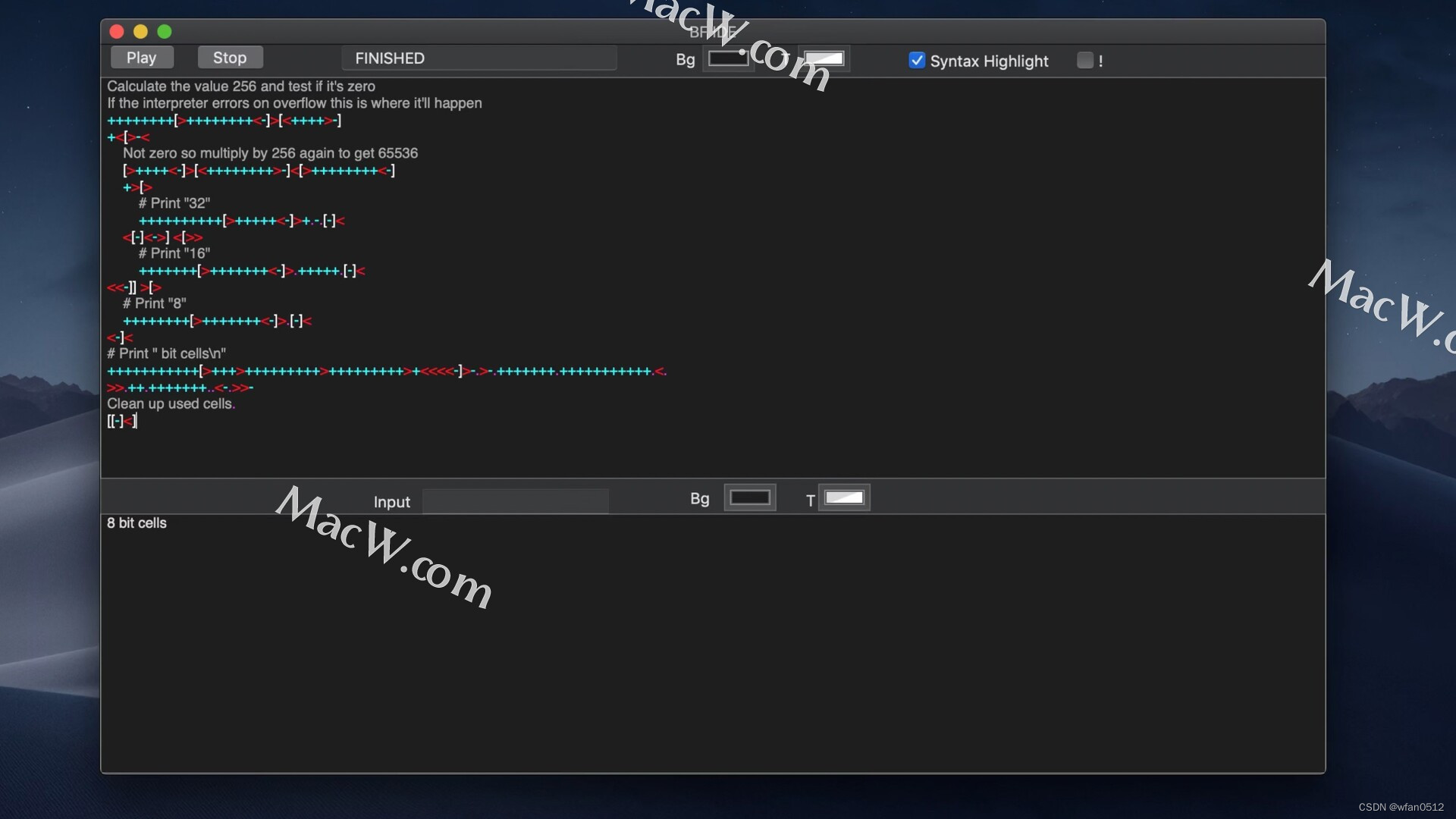This screenshot has height=819, width=1456.
Task: Open the editor text color swatch next to Bg
Action: point(824,58)
